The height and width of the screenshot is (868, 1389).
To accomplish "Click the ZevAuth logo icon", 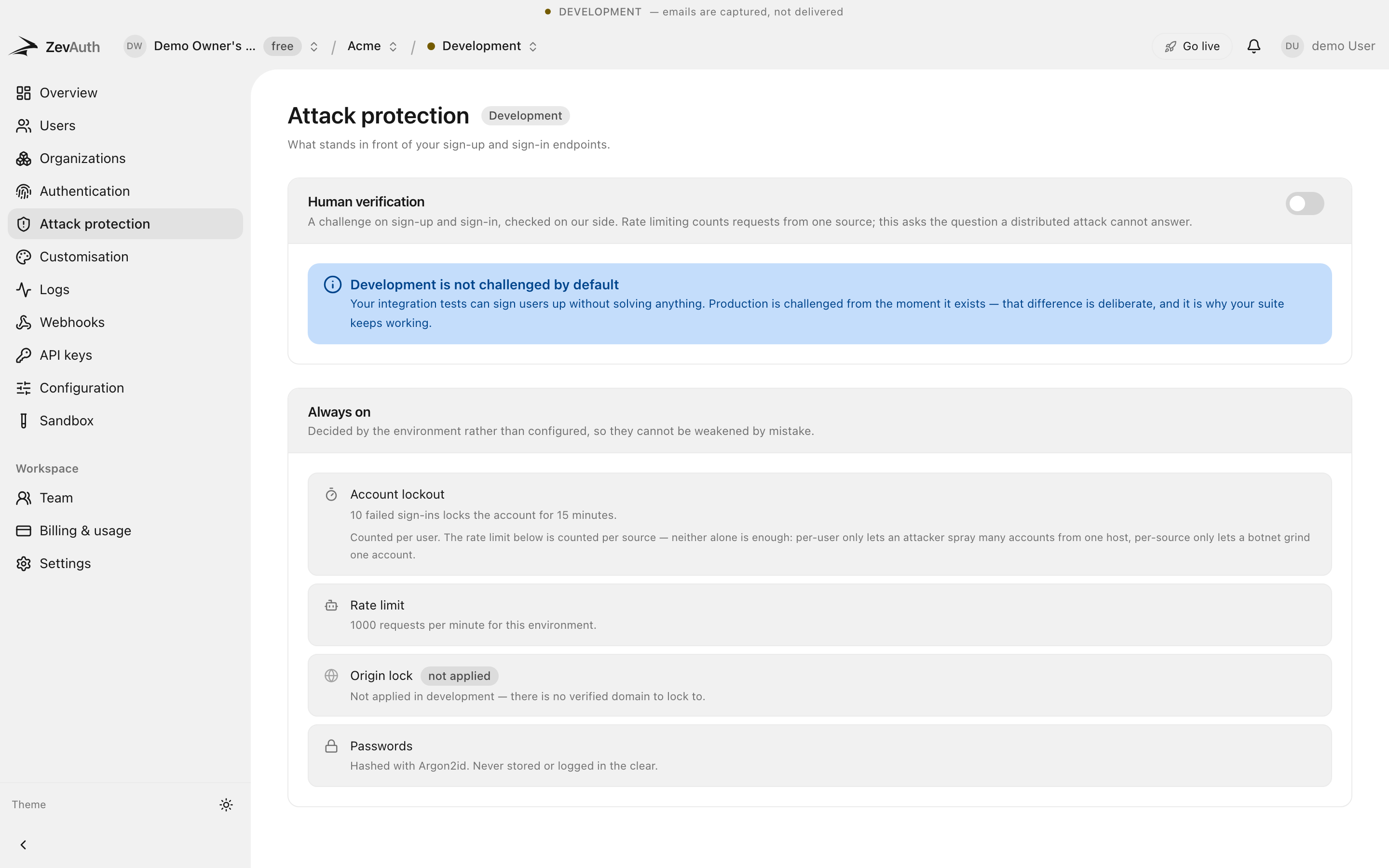I will [24, 46].
